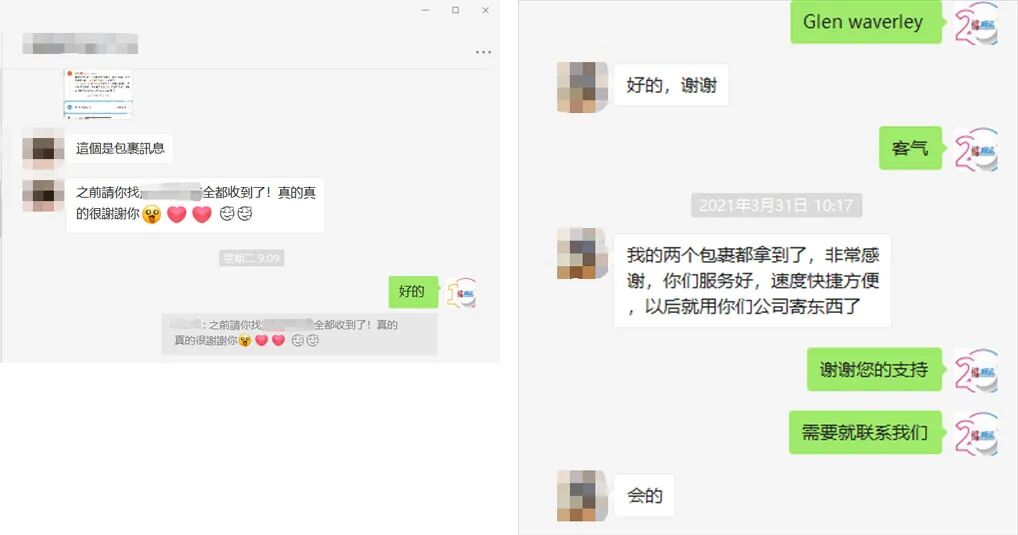The image size is (1018, 535).
Task: Click avatar beside '需要就联系我们' message
Action: click(975, 433)
